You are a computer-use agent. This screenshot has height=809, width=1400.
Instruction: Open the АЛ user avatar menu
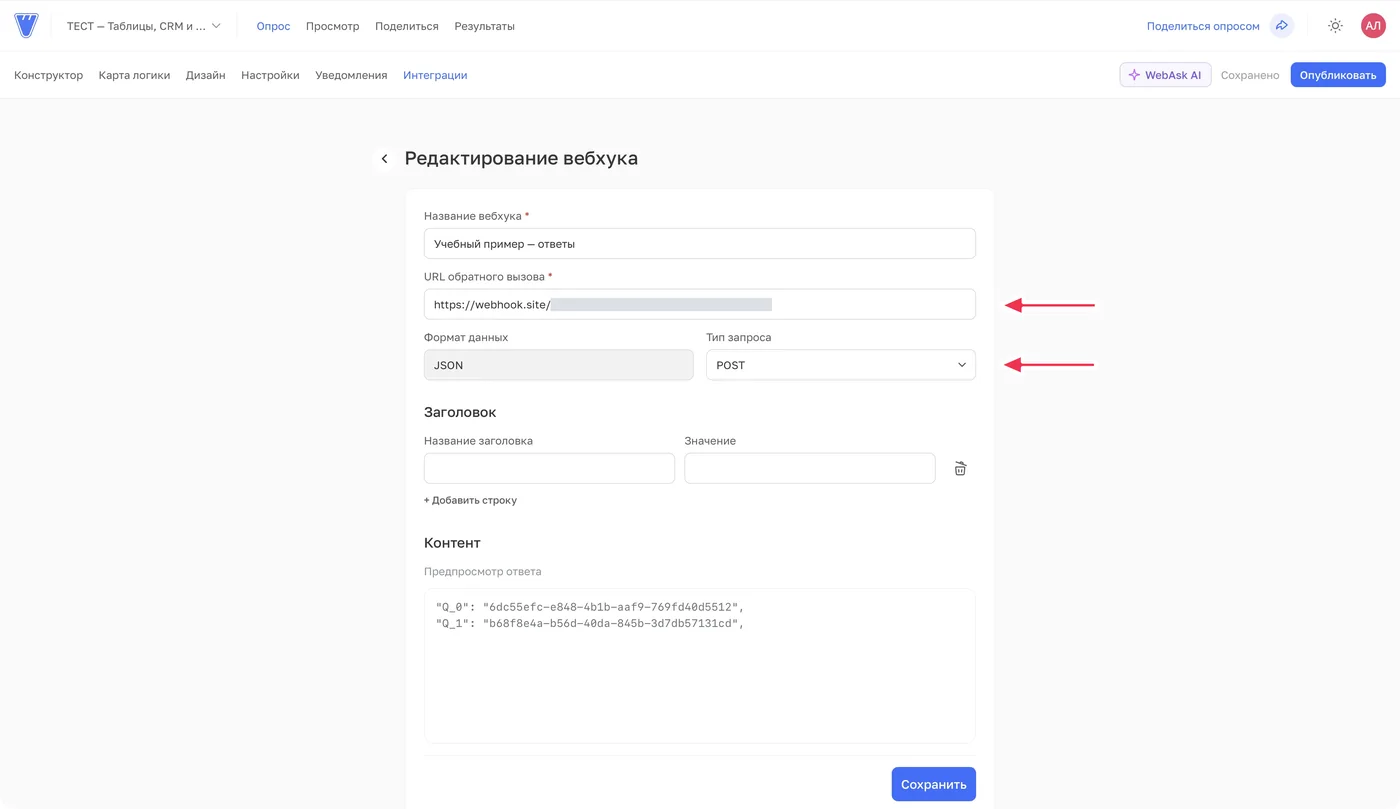pyautogui.click(x=1373, y=26)
